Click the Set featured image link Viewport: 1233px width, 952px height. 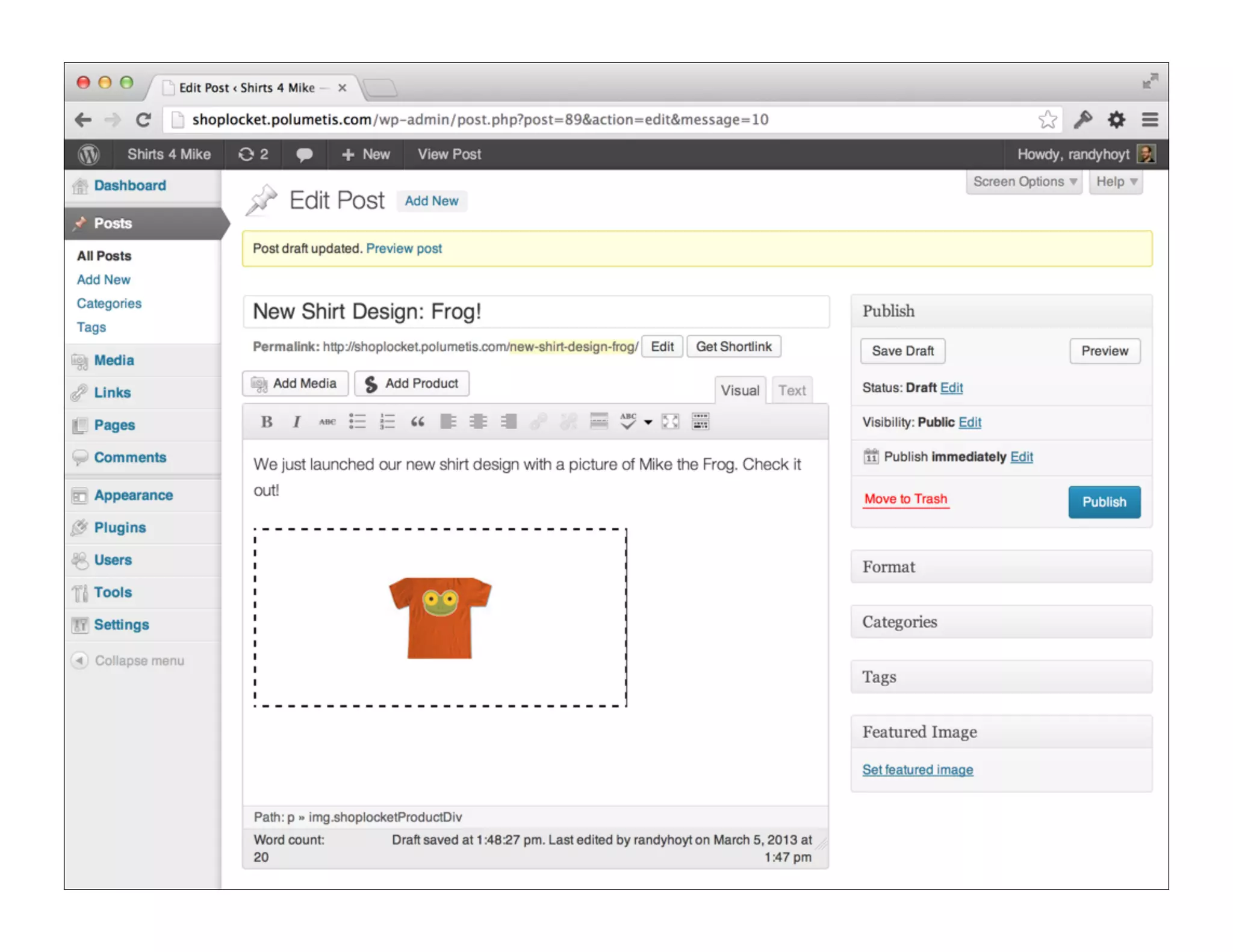(x=917, y=770)
